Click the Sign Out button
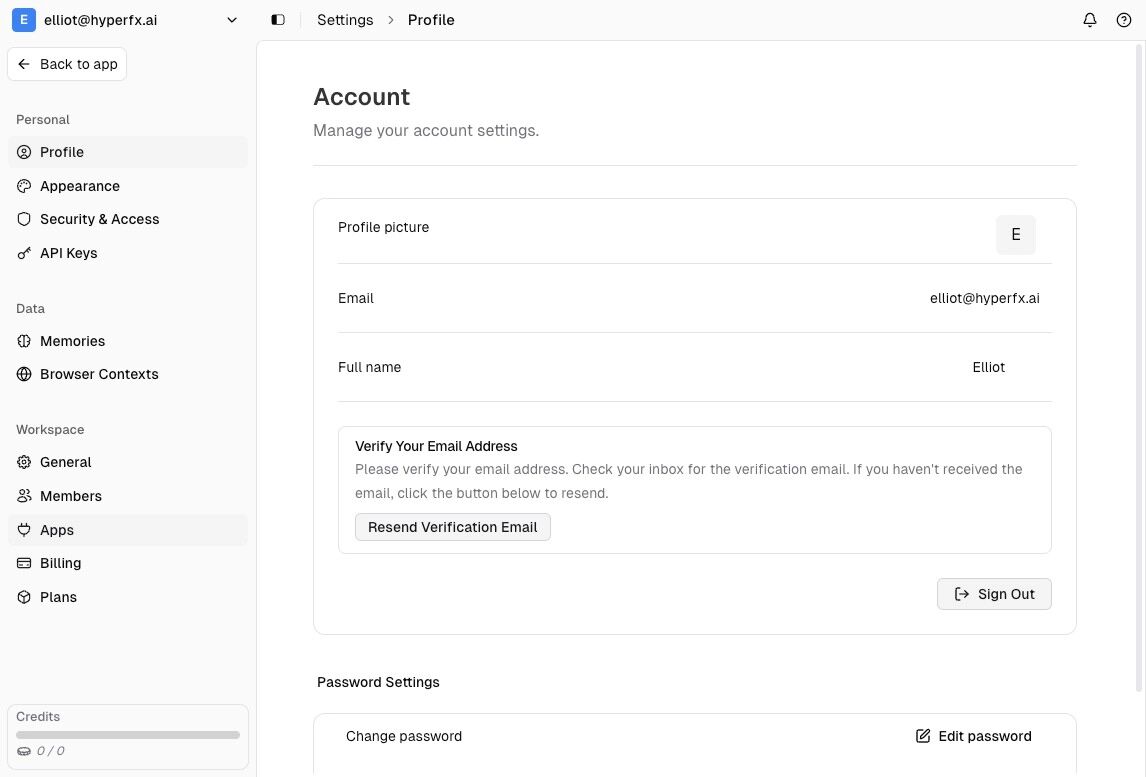 click(x=994, y=594)
